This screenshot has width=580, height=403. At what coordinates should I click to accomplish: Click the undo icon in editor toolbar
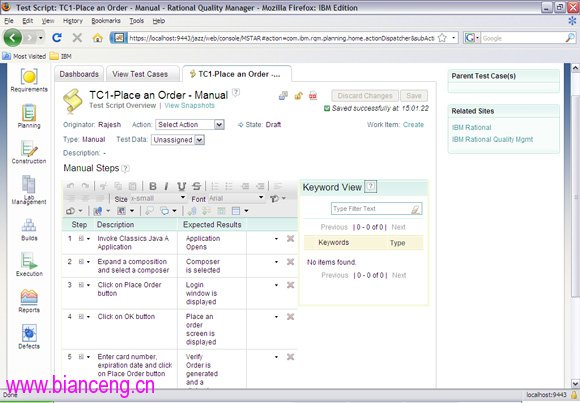click(x=70, y=186)
